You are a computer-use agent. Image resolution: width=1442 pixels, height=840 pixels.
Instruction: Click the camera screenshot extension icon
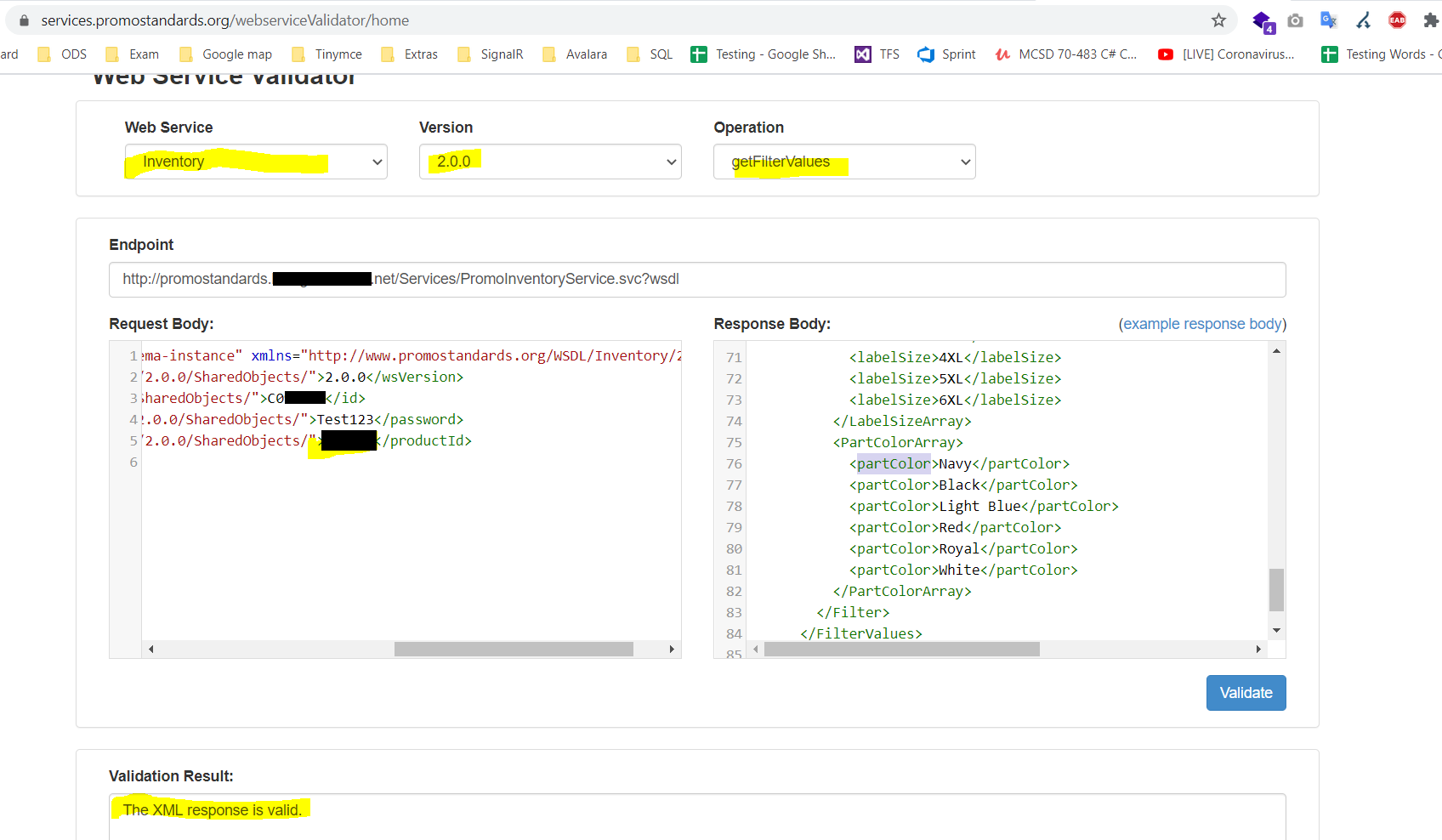(x=1295, y=20)
